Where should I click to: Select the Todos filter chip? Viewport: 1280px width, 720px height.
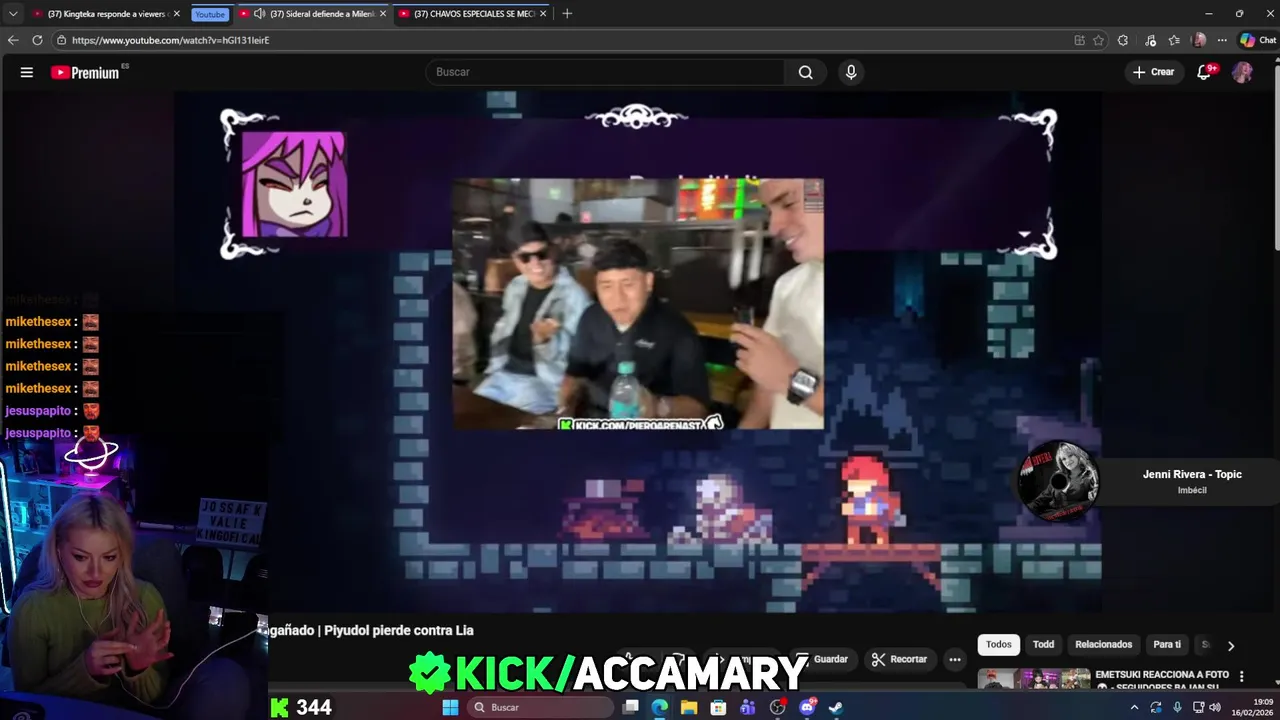point(998,645)
